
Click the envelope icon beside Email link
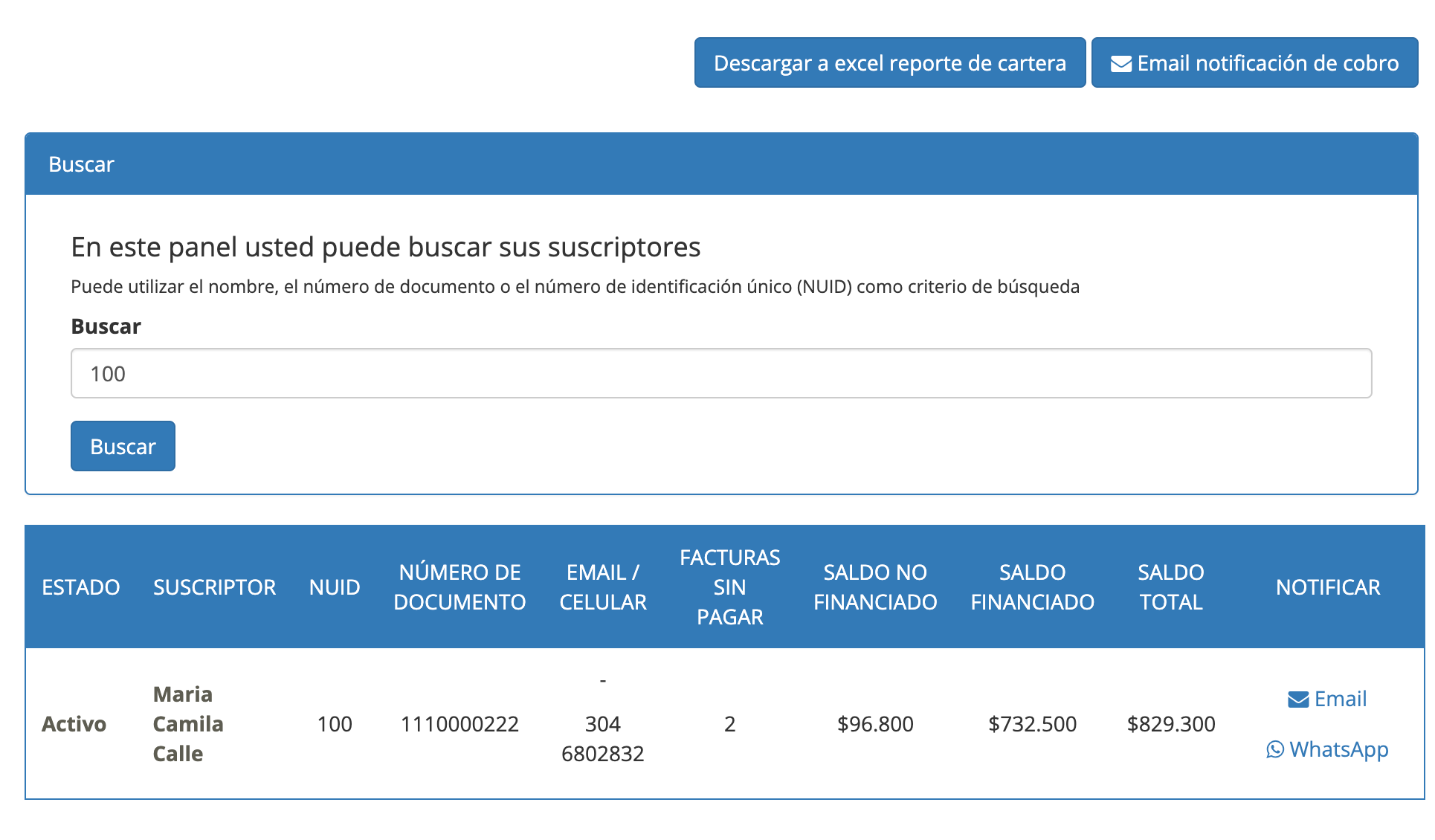[x=1298, y=700]
